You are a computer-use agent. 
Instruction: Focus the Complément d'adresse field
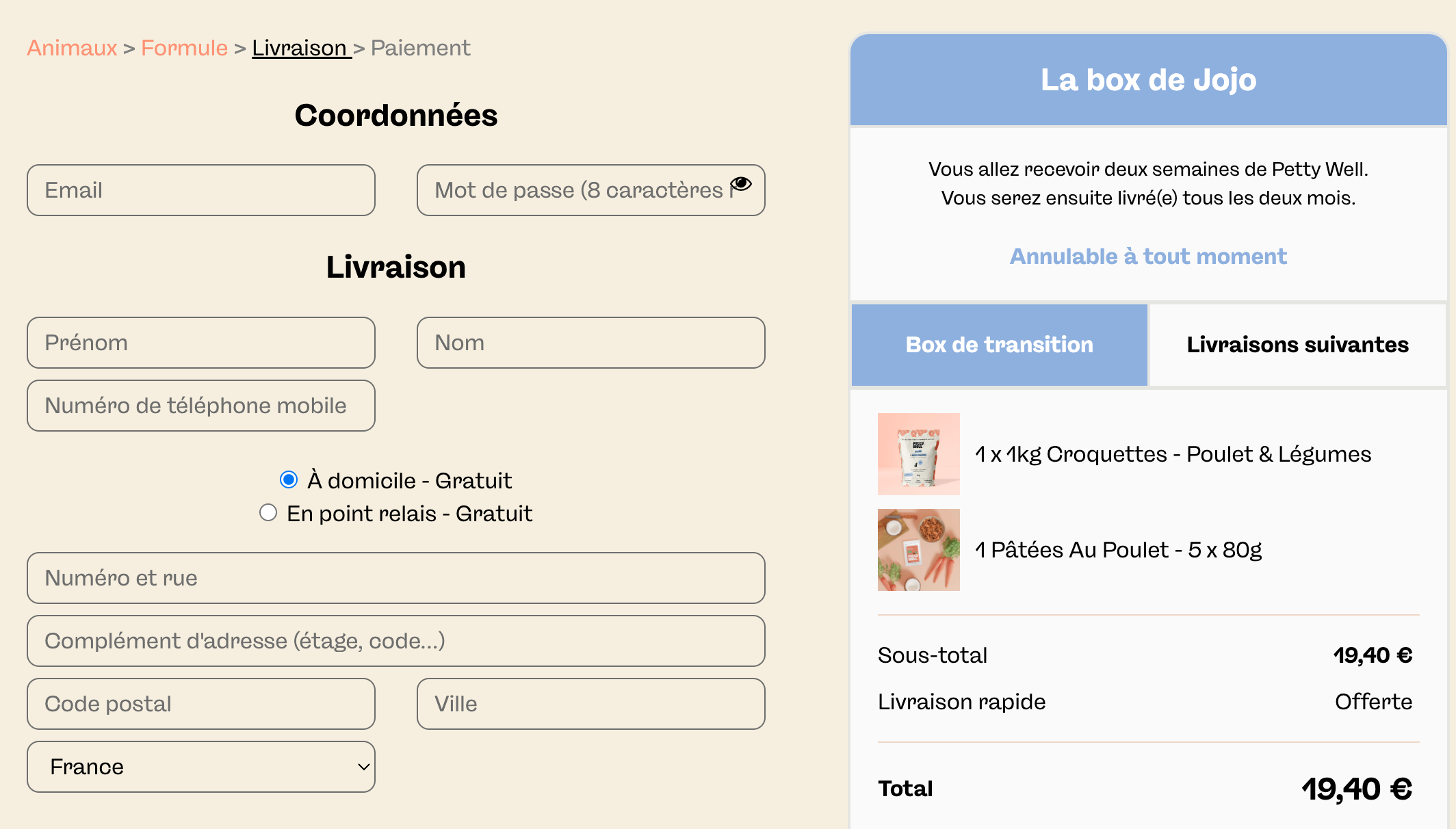(x=396, y=641)
